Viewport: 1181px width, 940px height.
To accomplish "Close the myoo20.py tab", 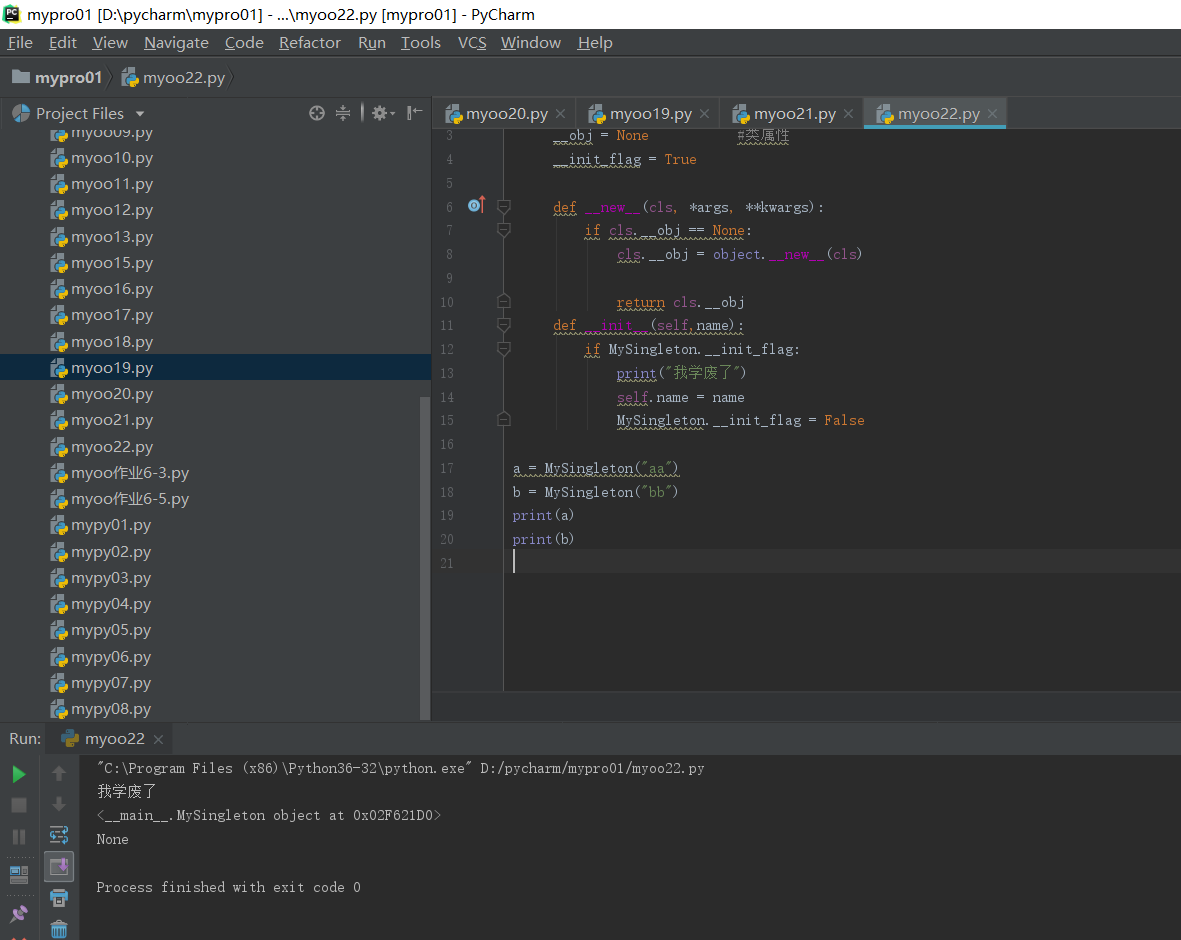I will tap(560, 114).
